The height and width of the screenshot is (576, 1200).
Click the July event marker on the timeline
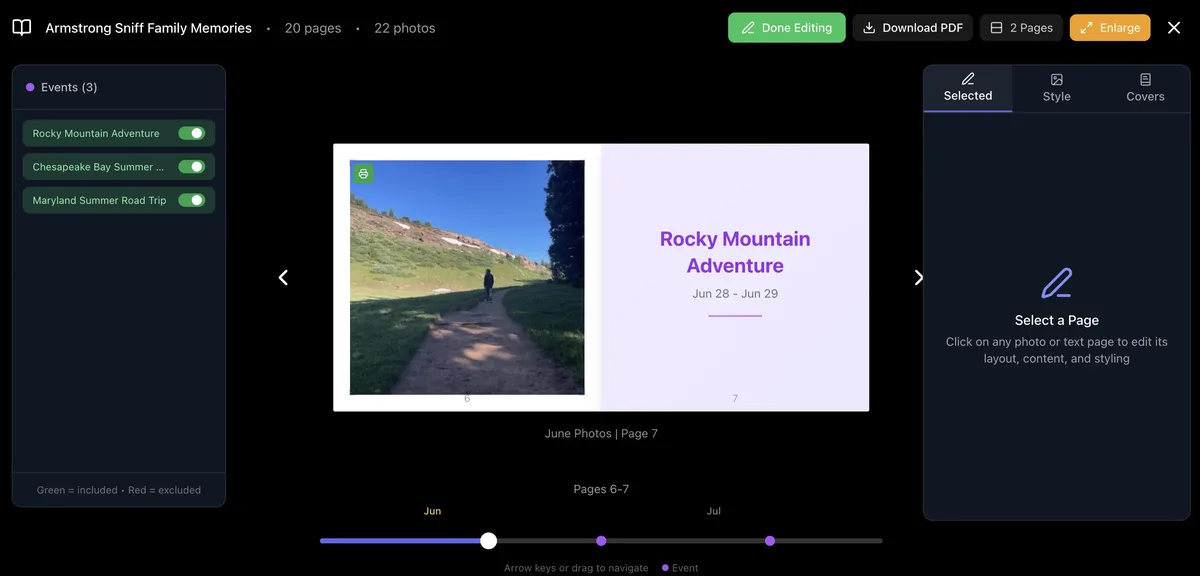(x=769, y=540)
